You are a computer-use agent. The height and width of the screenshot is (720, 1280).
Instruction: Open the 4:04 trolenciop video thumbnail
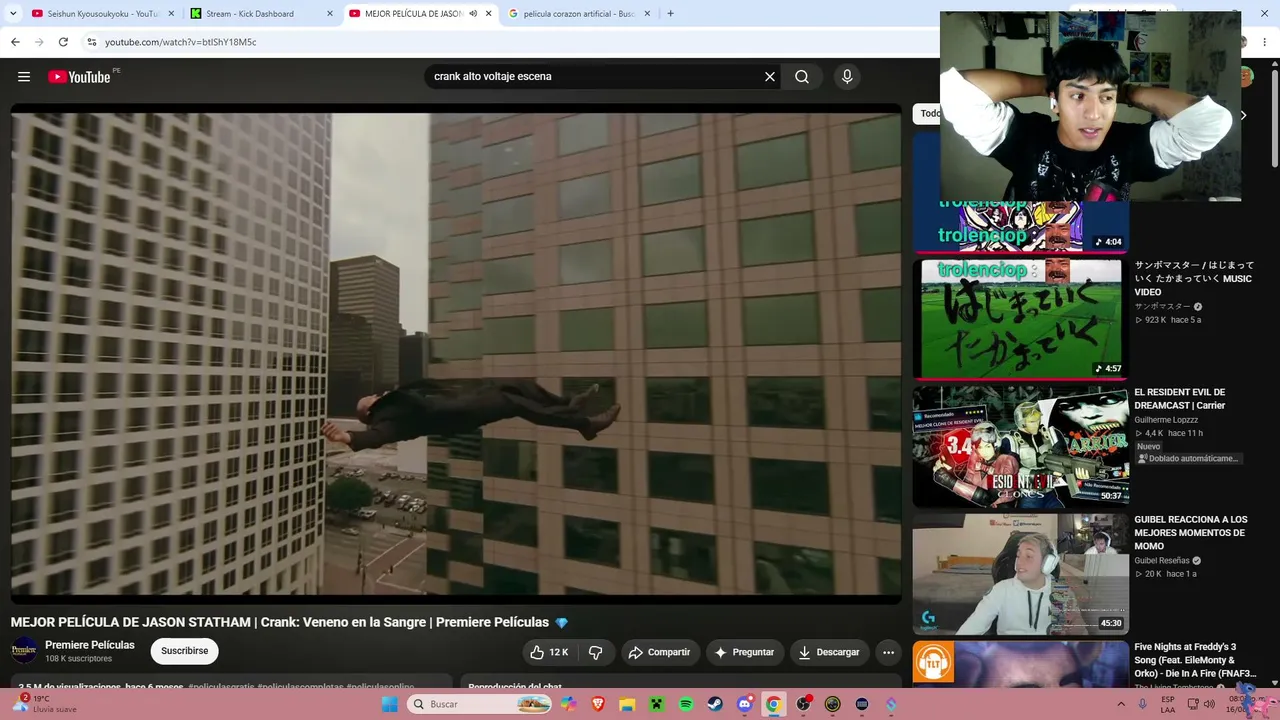coord(1020,226)
